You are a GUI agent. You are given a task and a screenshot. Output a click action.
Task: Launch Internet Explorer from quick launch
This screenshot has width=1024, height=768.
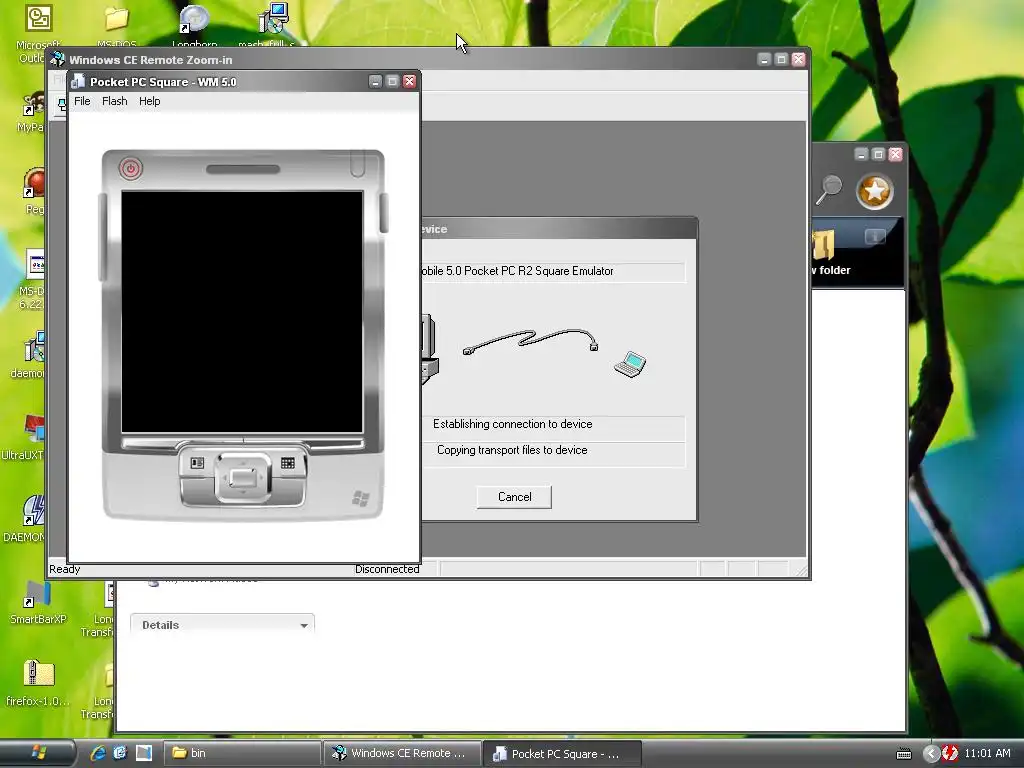[98, 753]
